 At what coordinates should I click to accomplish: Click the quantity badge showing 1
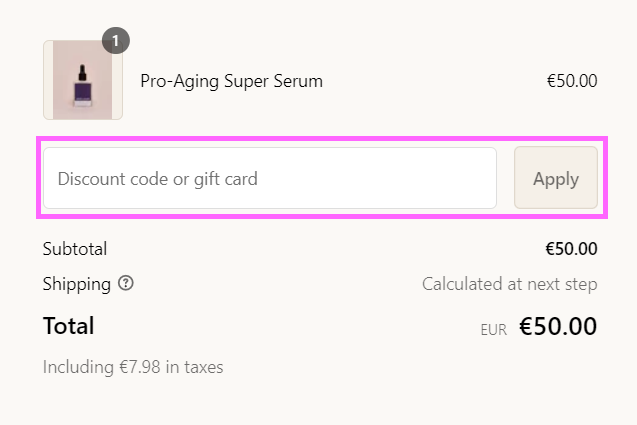(x=116, y=41)
